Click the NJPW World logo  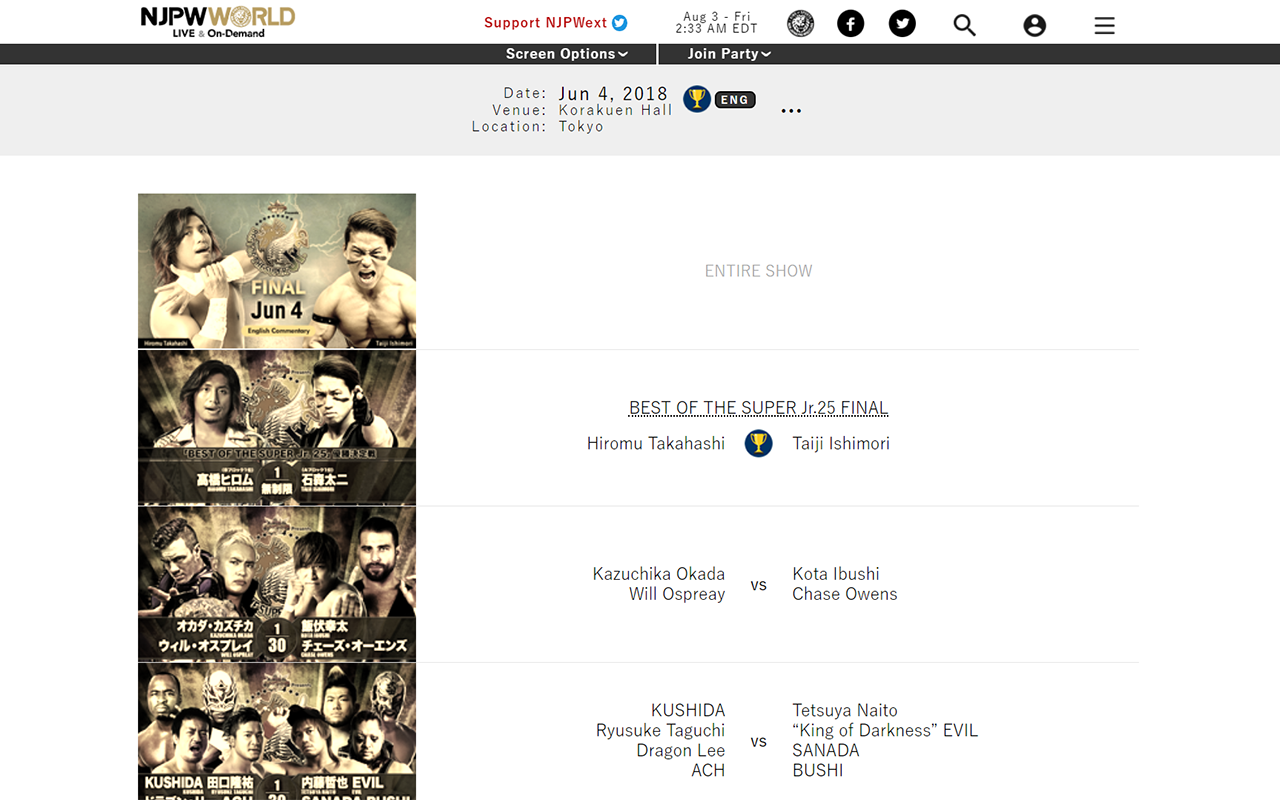click(218, 21)
